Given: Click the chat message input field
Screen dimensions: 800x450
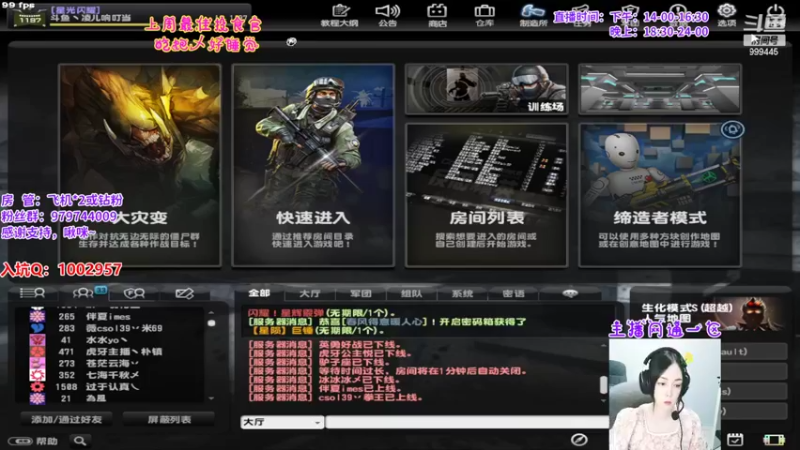Looking at the screenshot, I should (467, 422).
